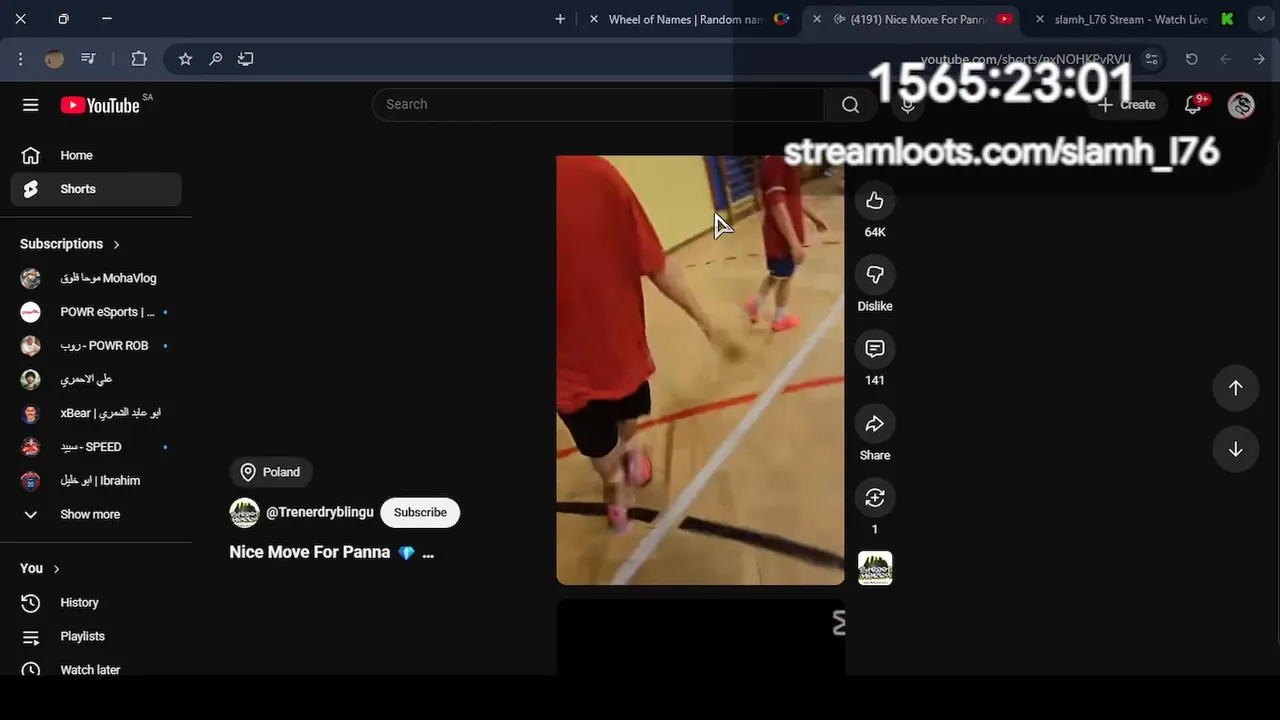The height and width of the screenshot is (720, 1280).
Task: Click the like count 64K text
Action: 875,232
